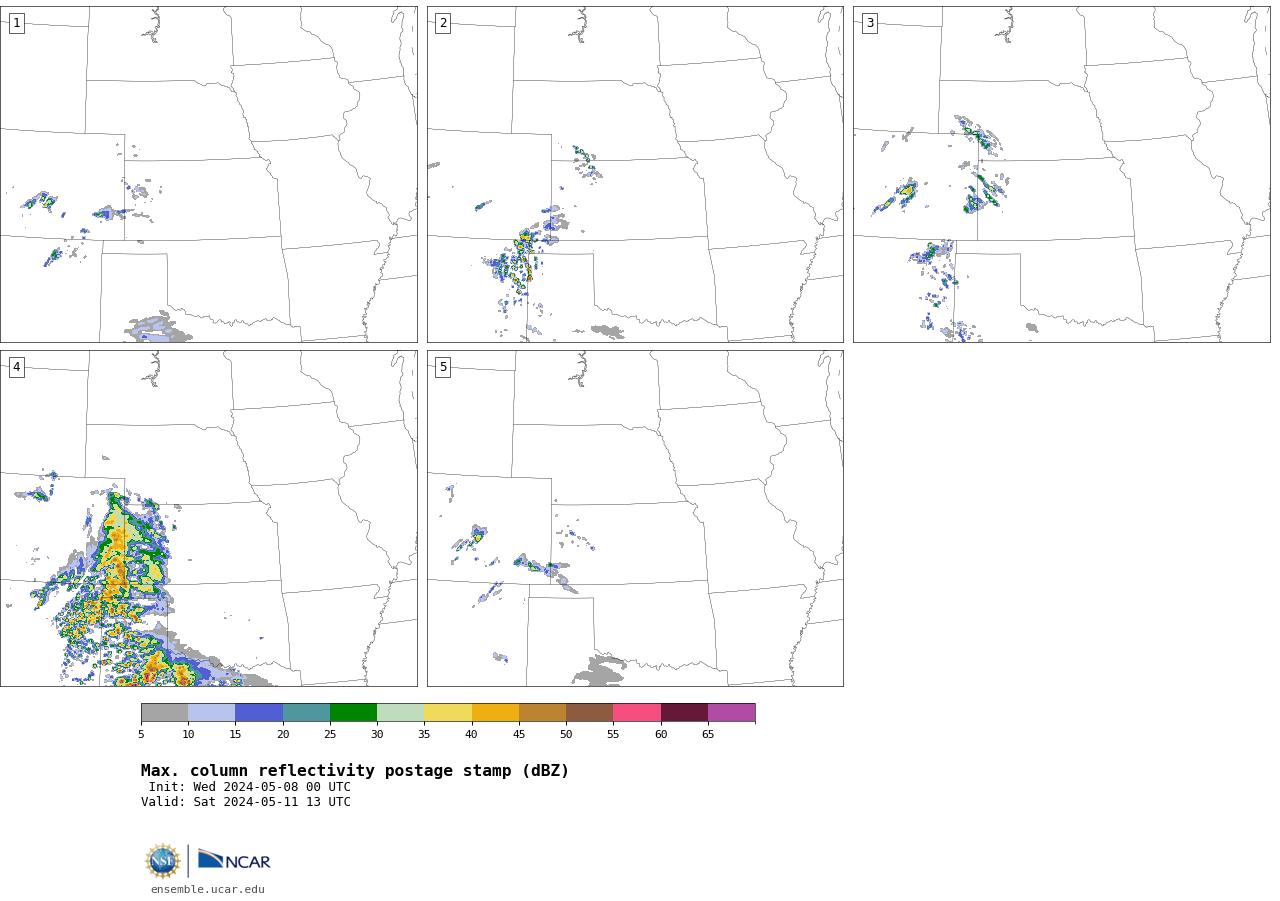Click the colorbar tick label 5
Image resolution: width=1280 pixels, height=901 pixels.
click(x=141, y=735)
